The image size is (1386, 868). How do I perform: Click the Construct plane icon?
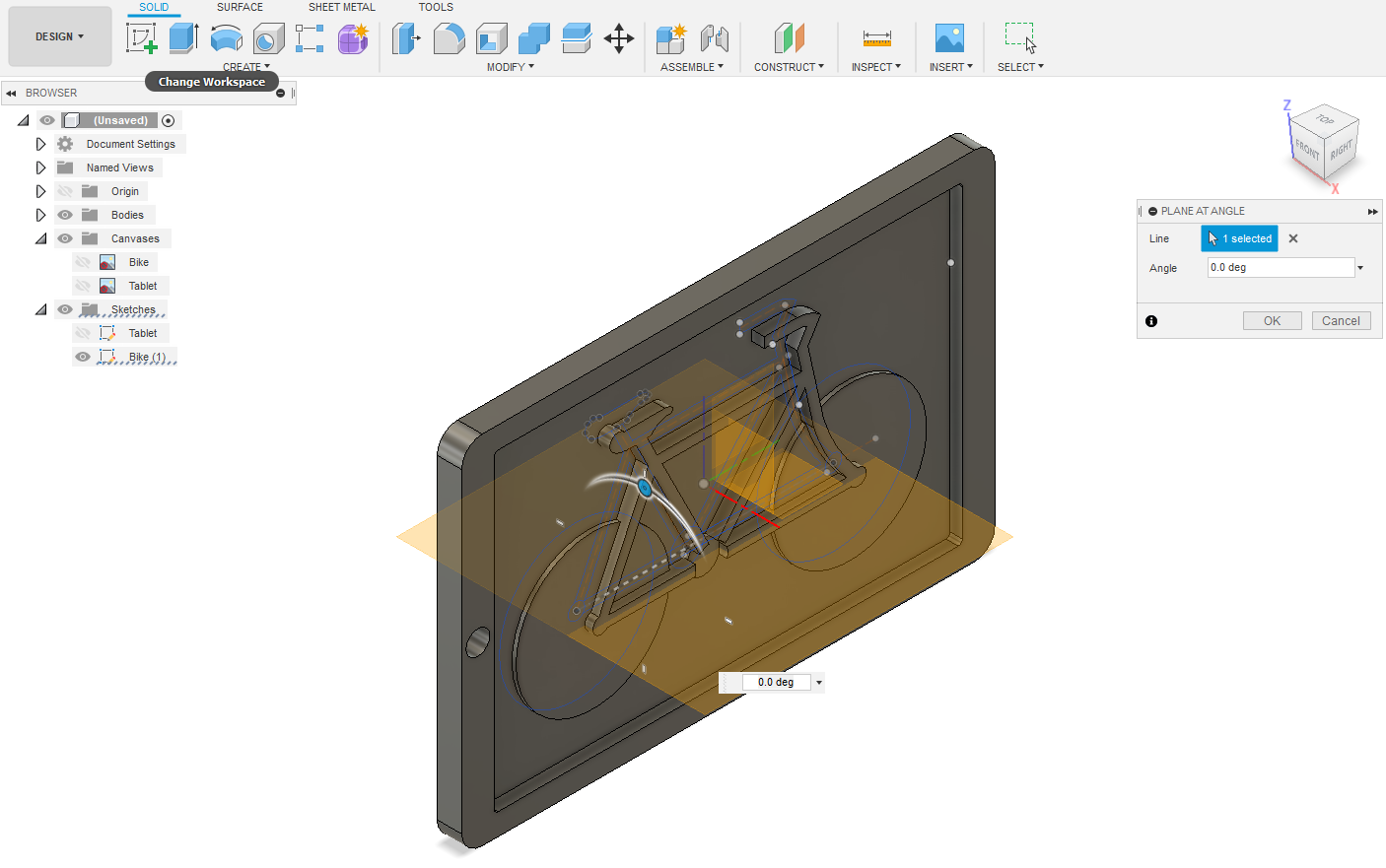point(789,38)
